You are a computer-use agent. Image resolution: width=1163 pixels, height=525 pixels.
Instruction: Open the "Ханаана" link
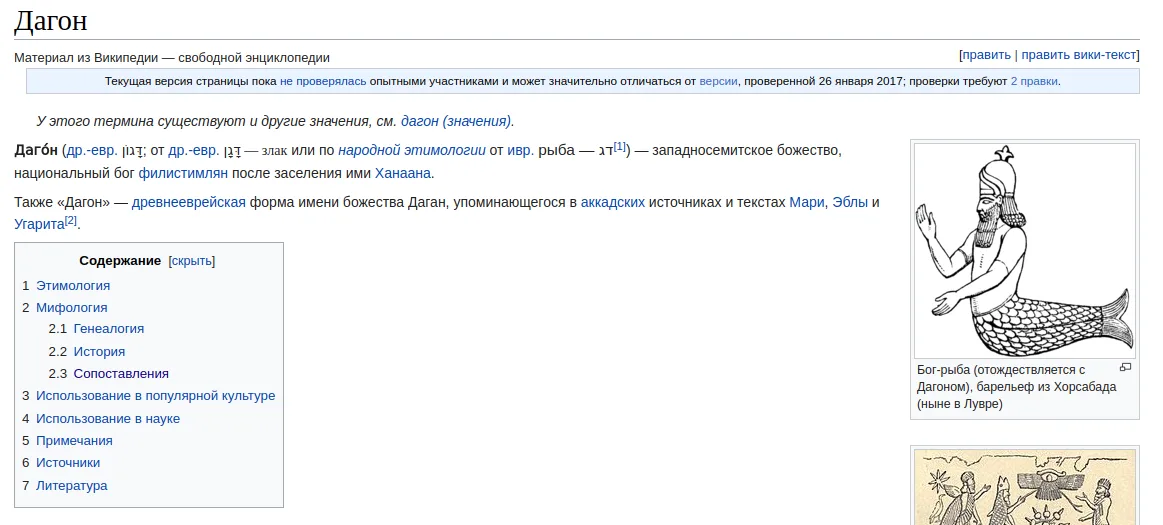pos(403,174)
